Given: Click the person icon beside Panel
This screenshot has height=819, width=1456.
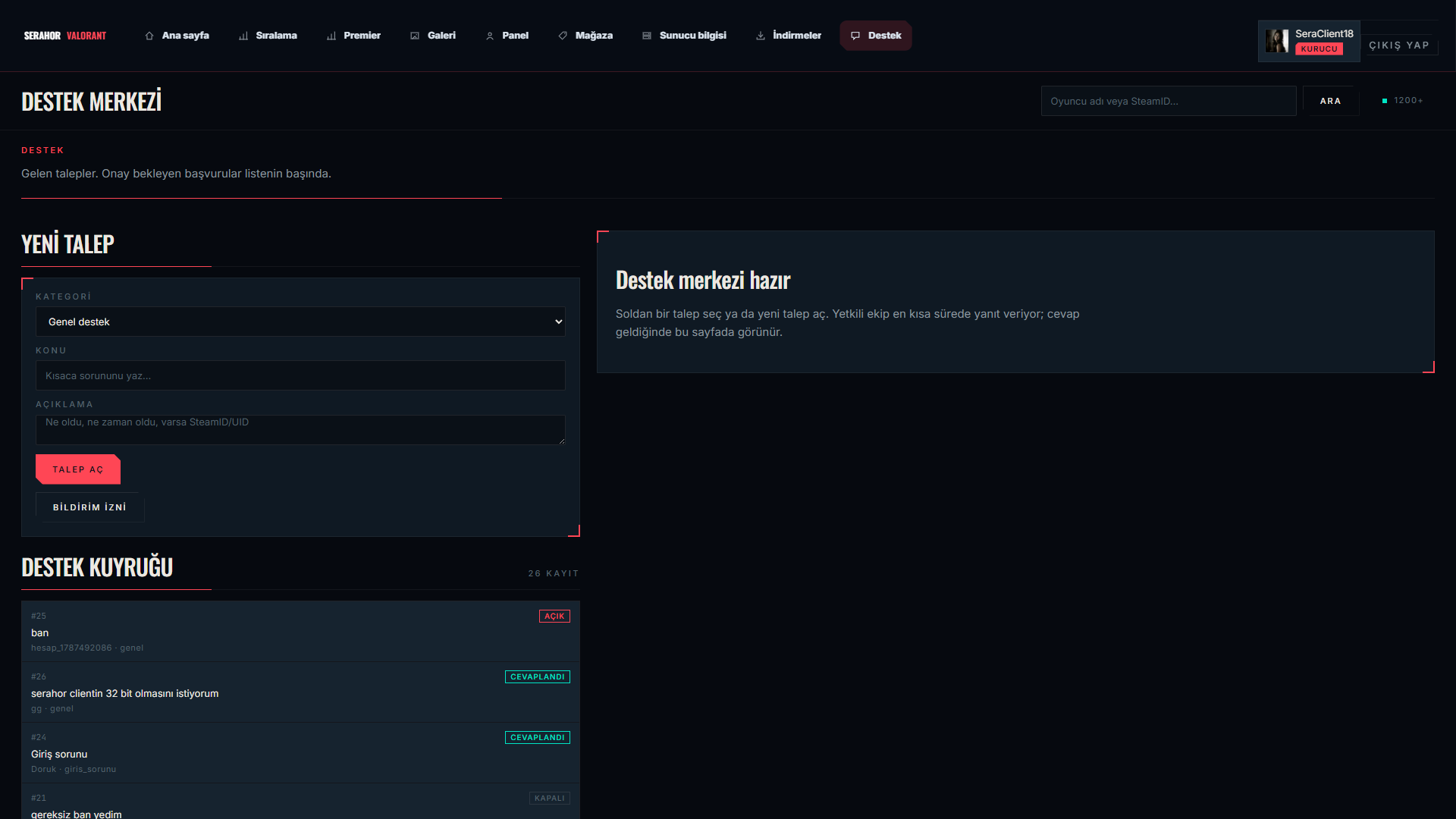Looking at the screenshot, I should [x=490, y=36].
